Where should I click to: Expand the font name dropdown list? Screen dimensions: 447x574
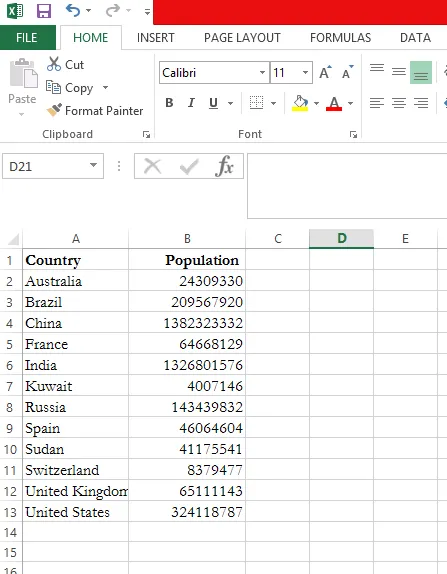(x=262, y=72)
